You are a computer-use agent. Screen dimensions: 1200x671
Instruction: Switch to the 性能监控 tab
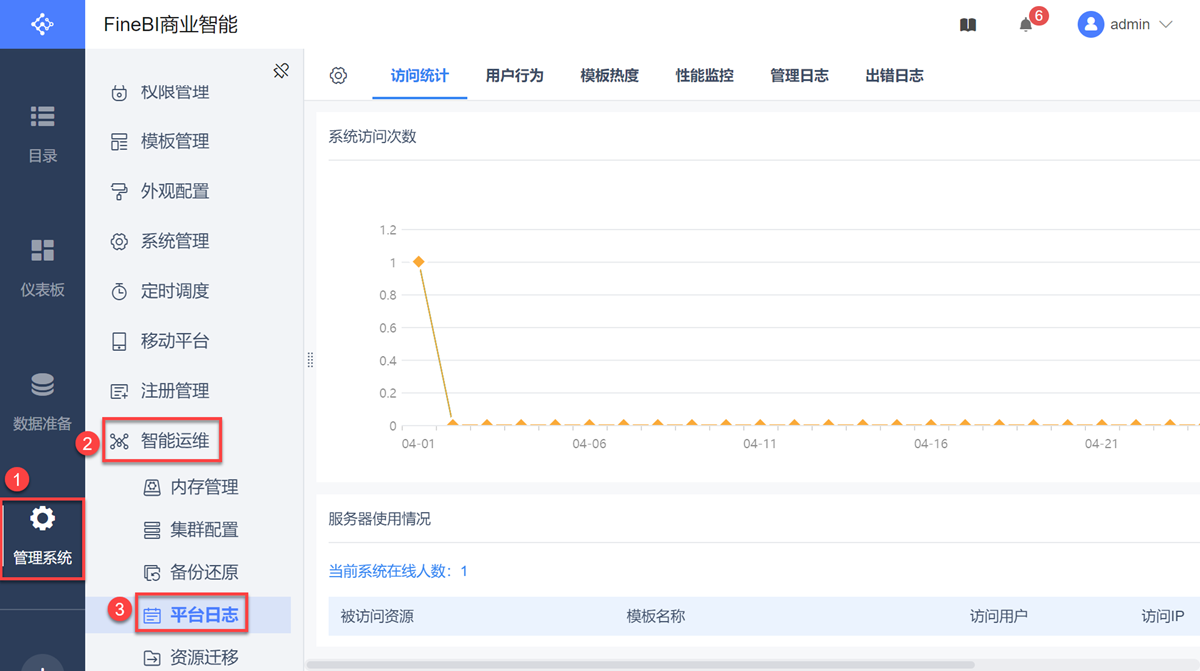point(704,76)
